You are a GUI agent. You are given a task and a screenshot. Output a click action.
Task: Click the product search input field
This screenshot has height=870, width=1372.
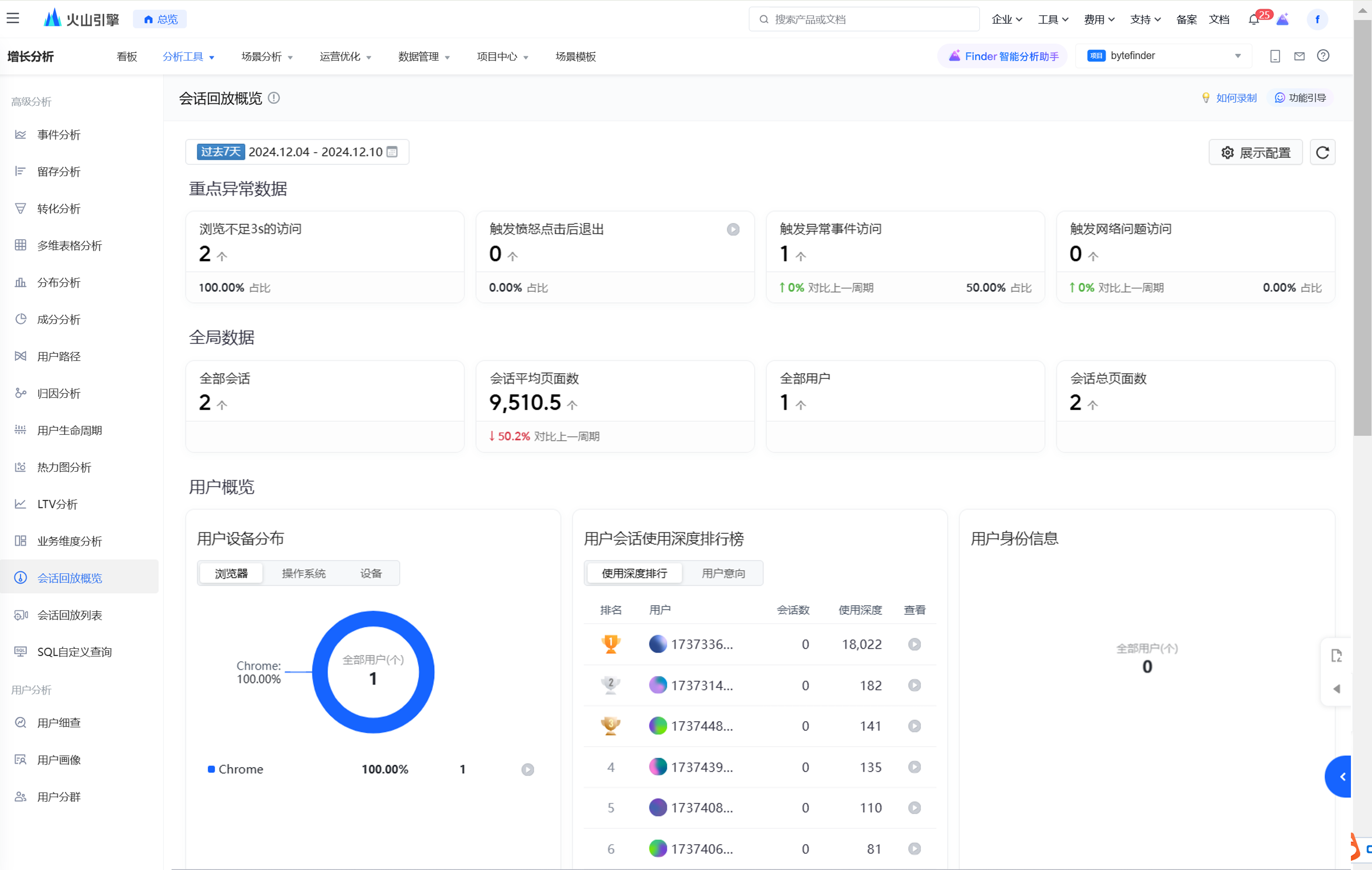864,19
